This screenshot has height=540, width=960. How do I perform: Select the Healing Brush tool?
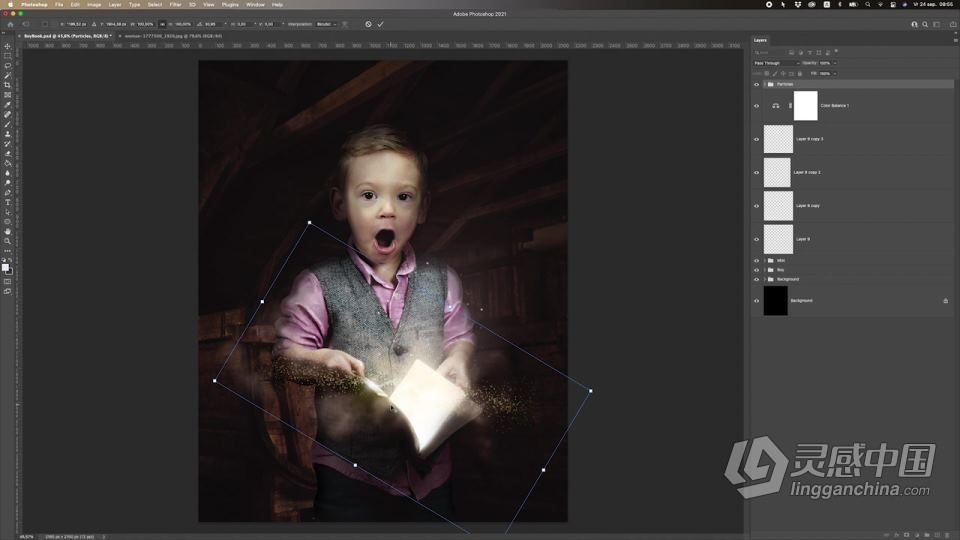pyautogui.click(x=7, y=115)
